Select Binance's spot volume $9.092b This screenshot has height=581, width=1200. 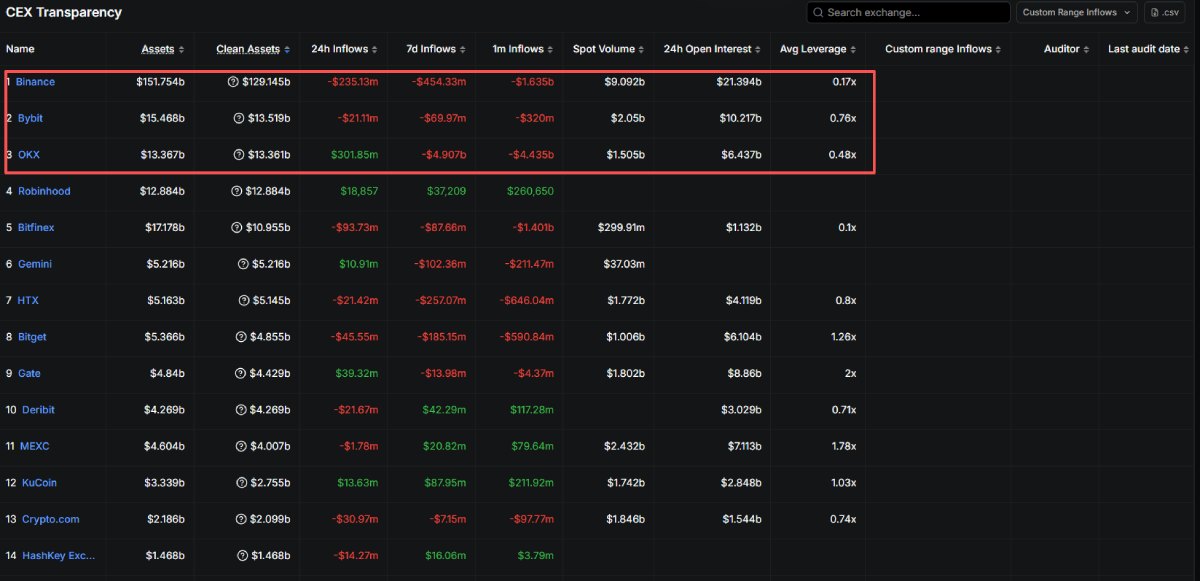coord(625,82)
